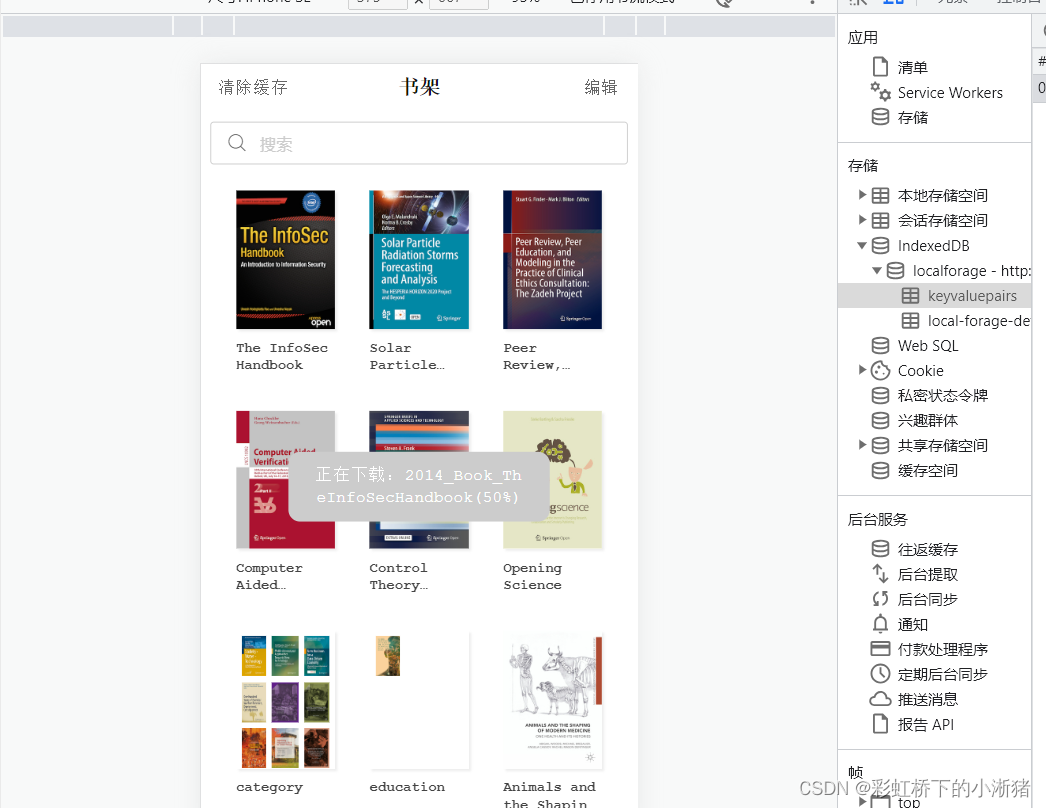Viewport: 1046px width, 808px height.
Task: Click the 推送消息 cloud icon
Action: (880, 699)
